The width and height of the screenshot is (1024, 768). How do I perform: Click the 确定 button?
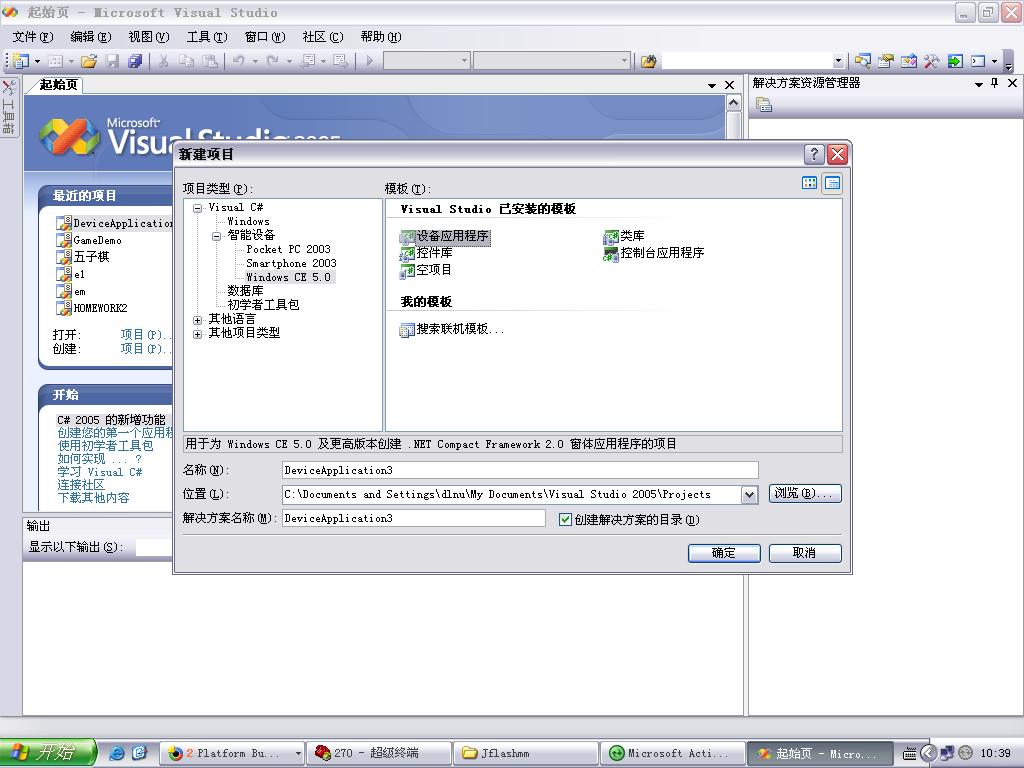(724, 553)
